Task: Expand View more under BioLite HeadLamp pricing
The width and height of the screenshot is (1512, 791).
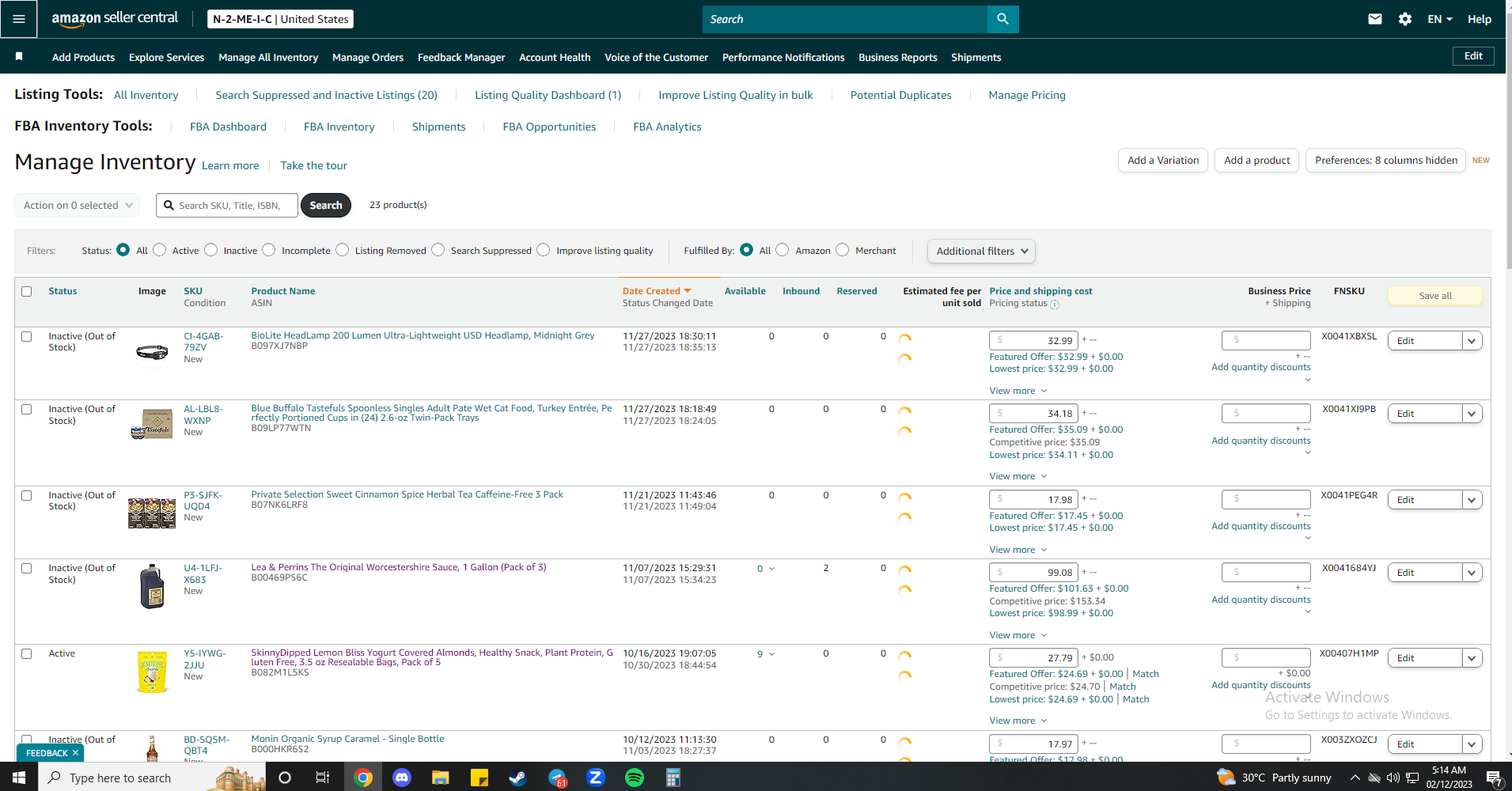Action: pos(1018,391)
